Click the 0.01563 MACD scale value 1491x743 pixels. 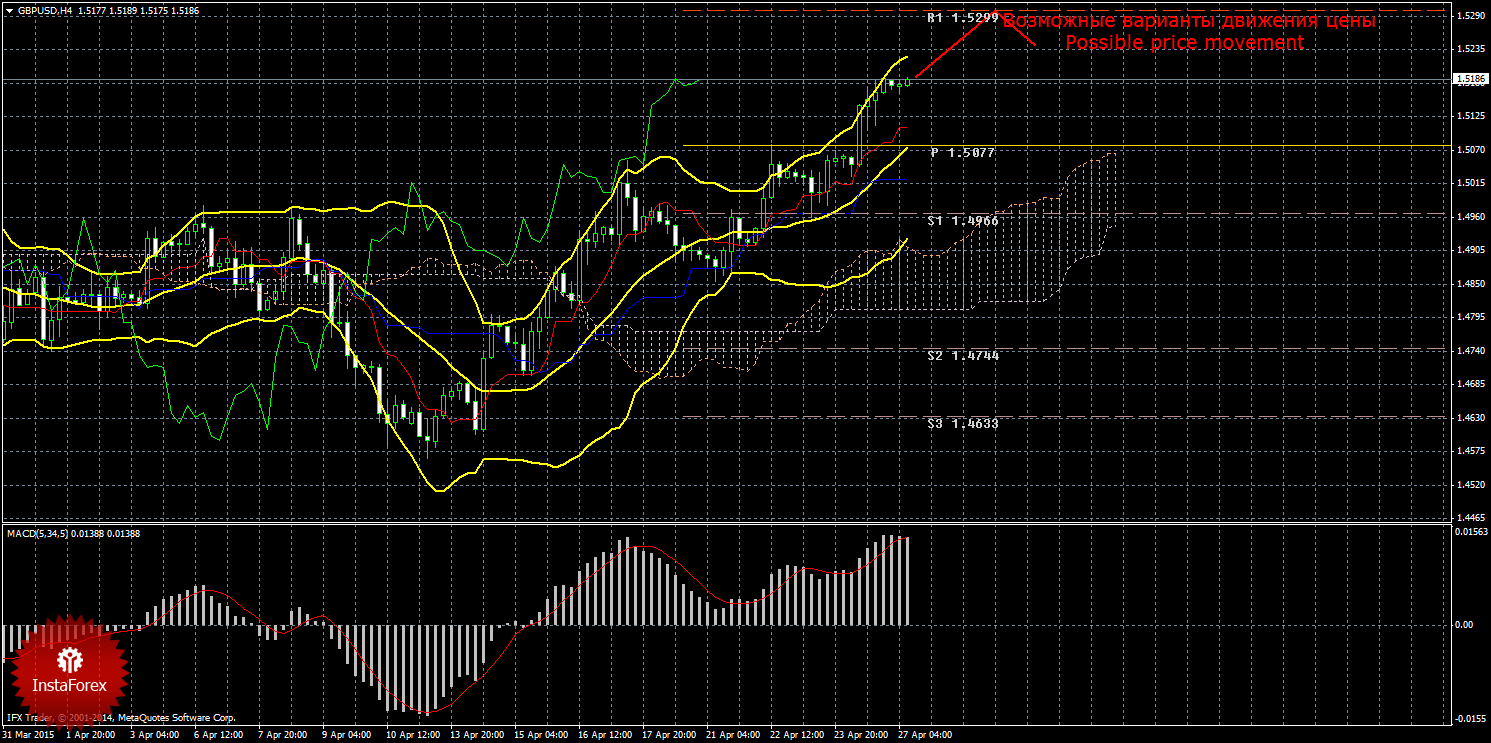click(1469, 530)
